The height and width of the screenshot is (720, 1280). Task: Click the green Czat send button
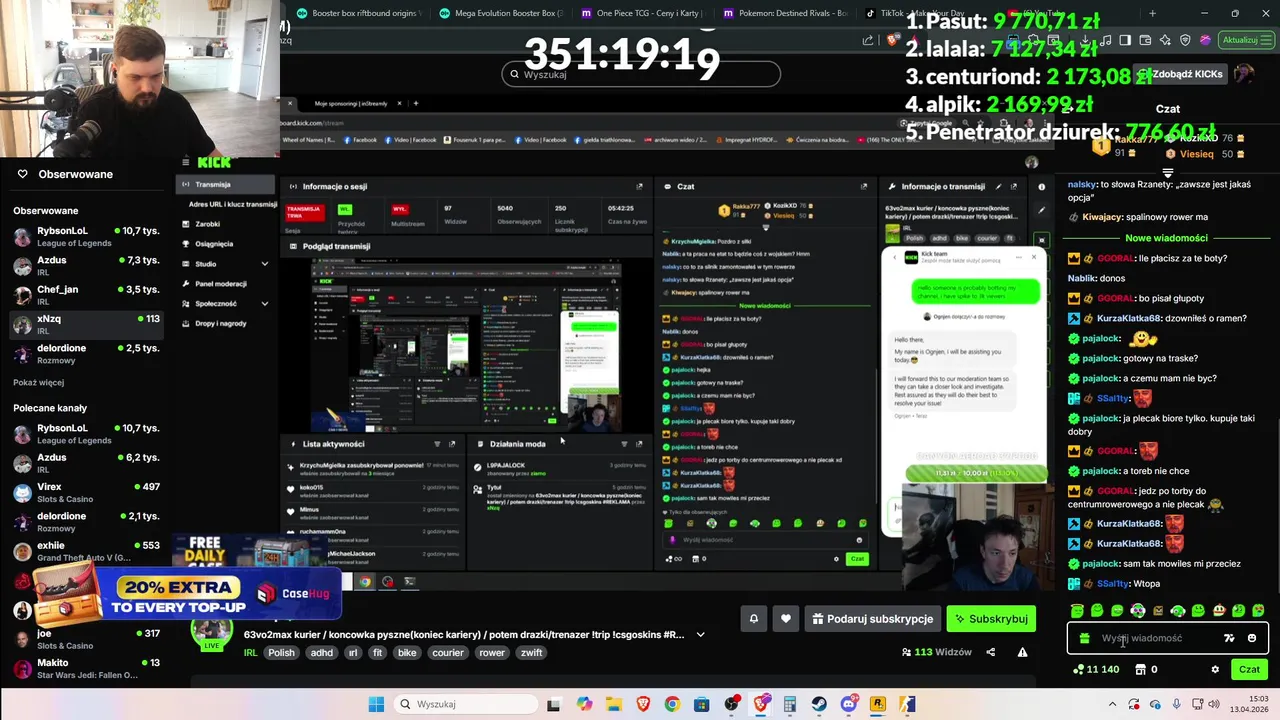pyautogui.click(x=1249, y=669)
